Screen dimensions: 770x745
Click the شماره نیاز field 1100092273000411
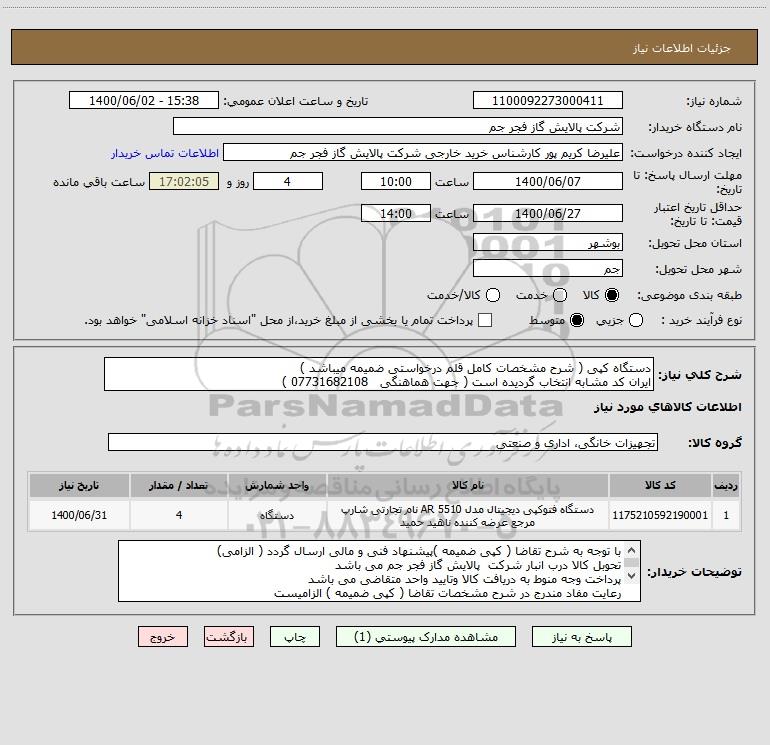[548, 100]
